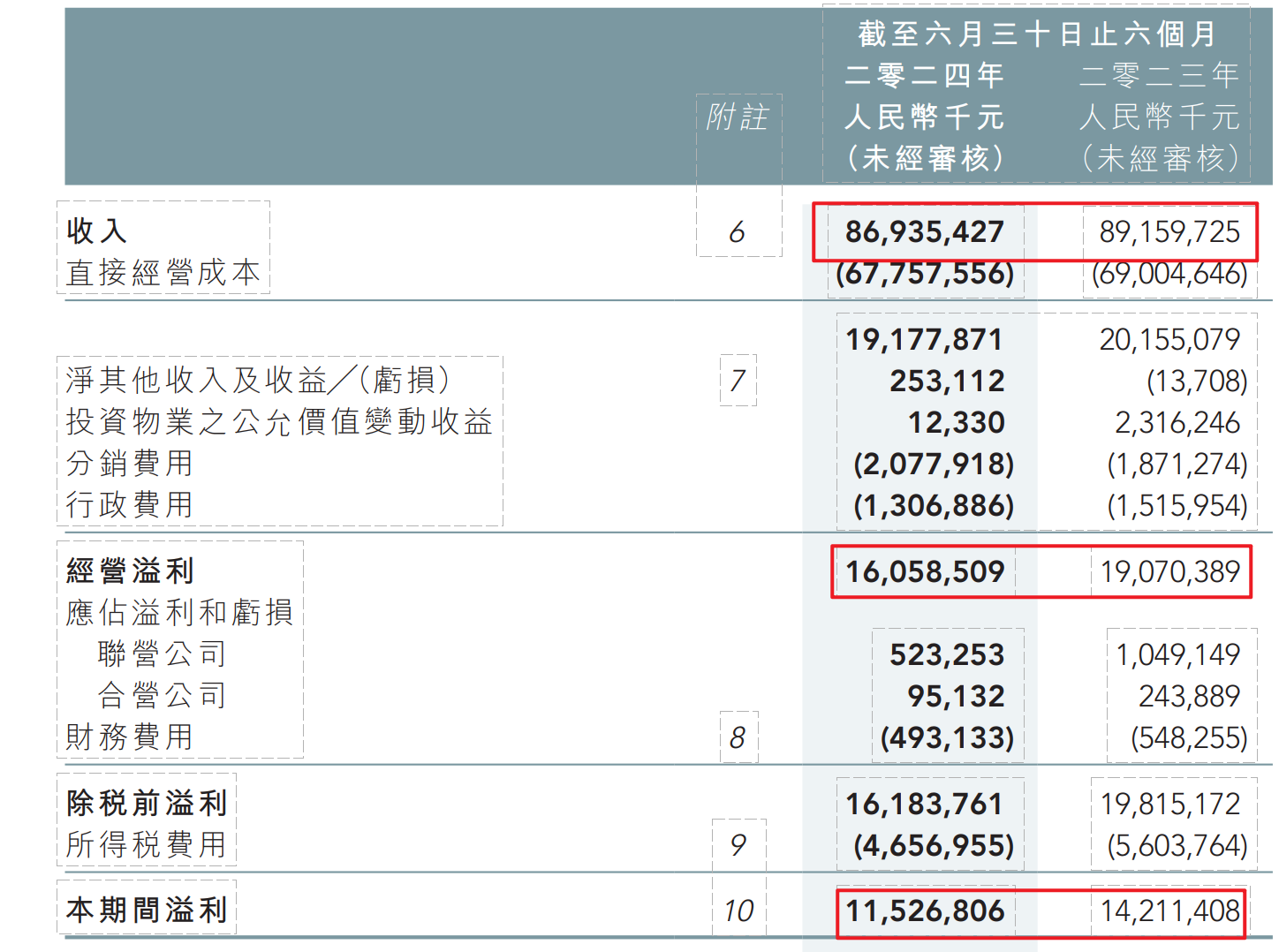Viewport: 1279px width, 952px height.
Task: Click the 經營溢利 row label
Action: 131,571
